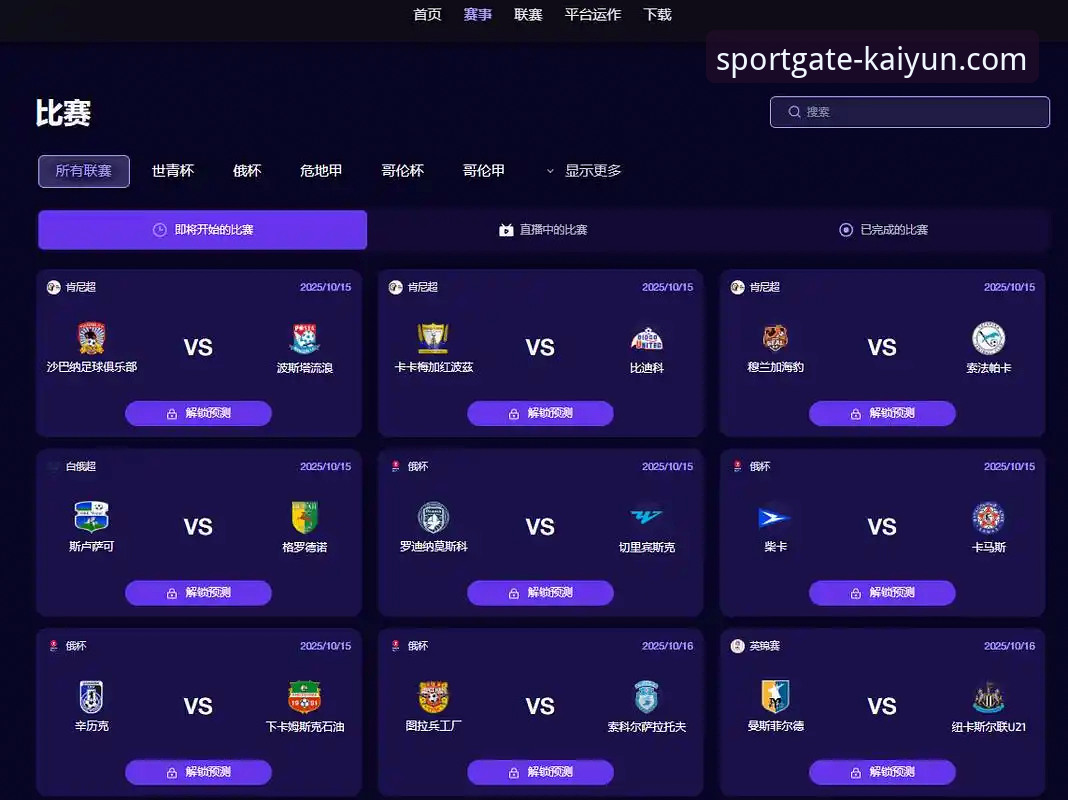This screenshot has height=800, width=1068.
Task: Click the magnifier icon in search box
Action: pos(794,112)
